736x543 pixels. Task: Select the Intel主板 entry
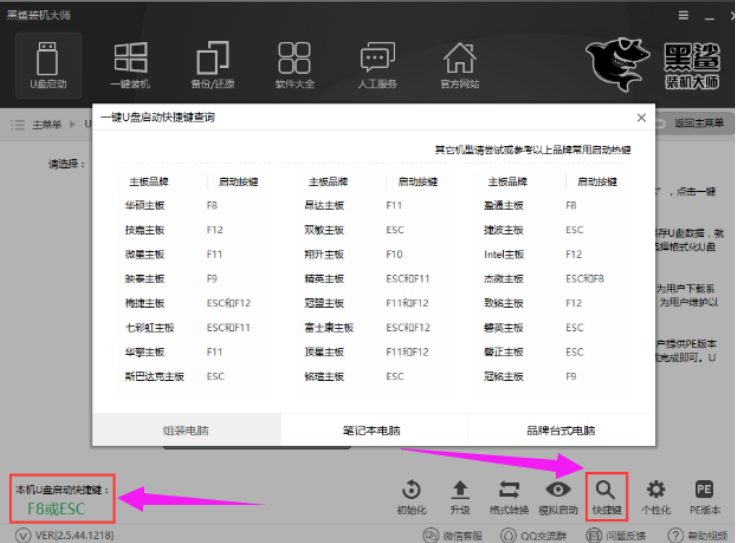coord(504,254)
